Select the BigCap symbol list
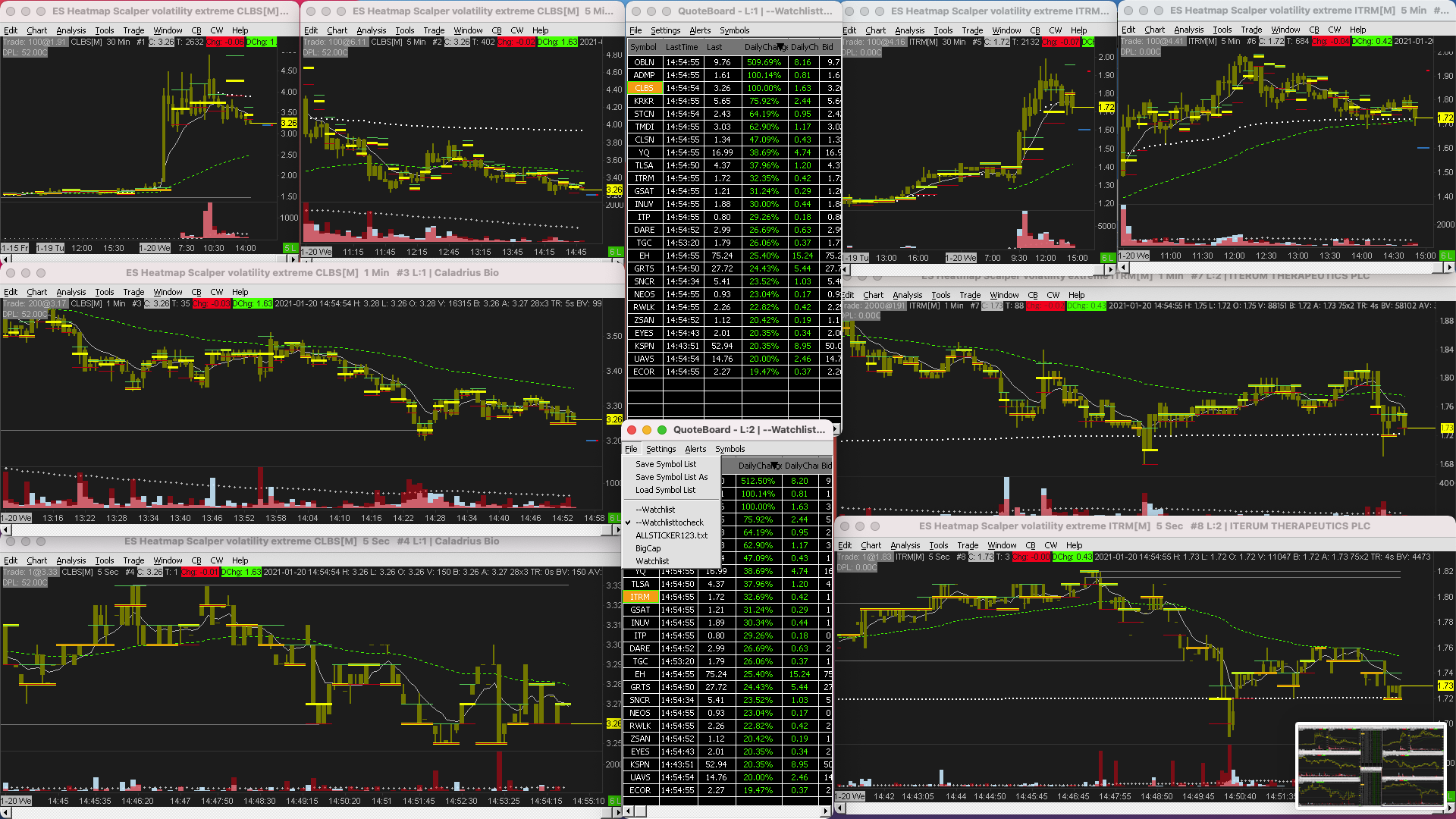The width and height of the screenshot is (1456, 819). coord(648,548)
